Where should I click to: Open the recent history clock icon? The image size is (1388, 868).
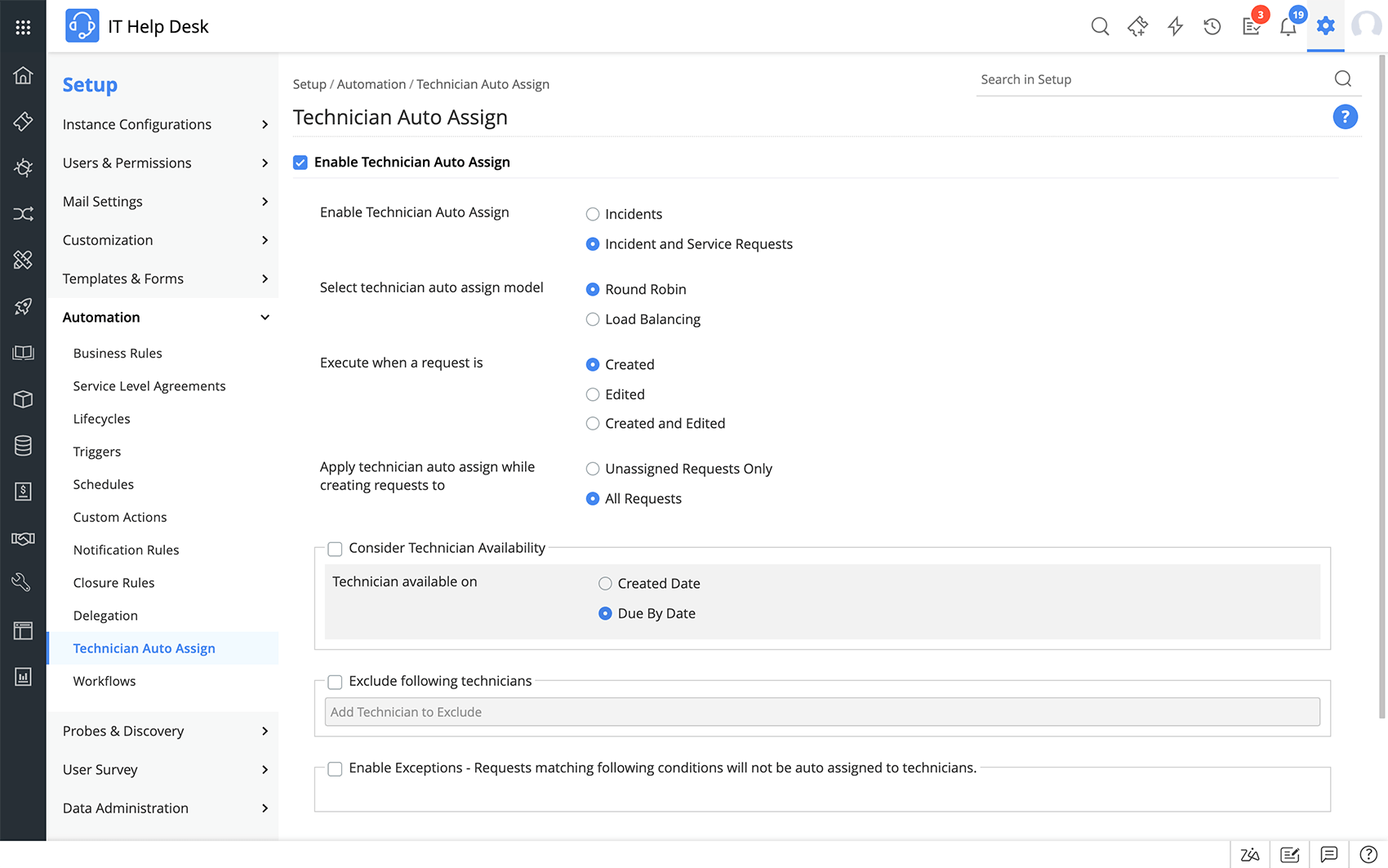click(1212, 27)
